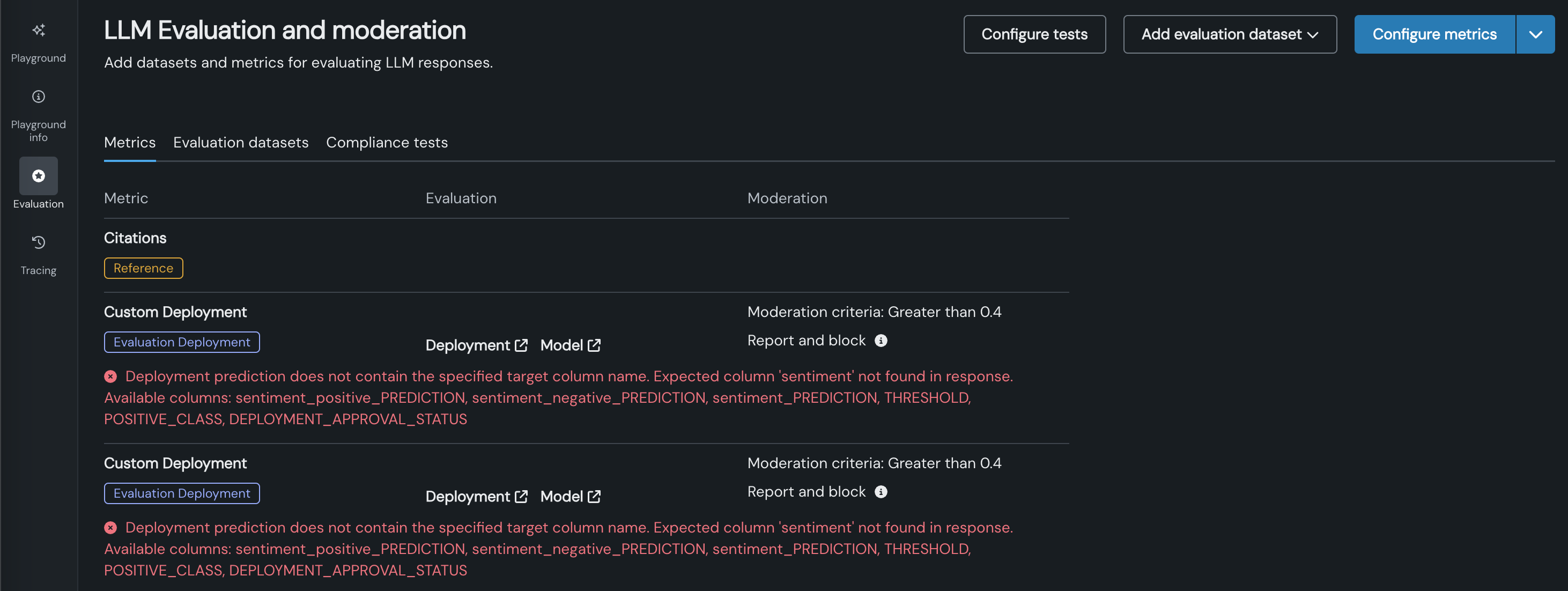Click the first Report and block info icon

881,341
